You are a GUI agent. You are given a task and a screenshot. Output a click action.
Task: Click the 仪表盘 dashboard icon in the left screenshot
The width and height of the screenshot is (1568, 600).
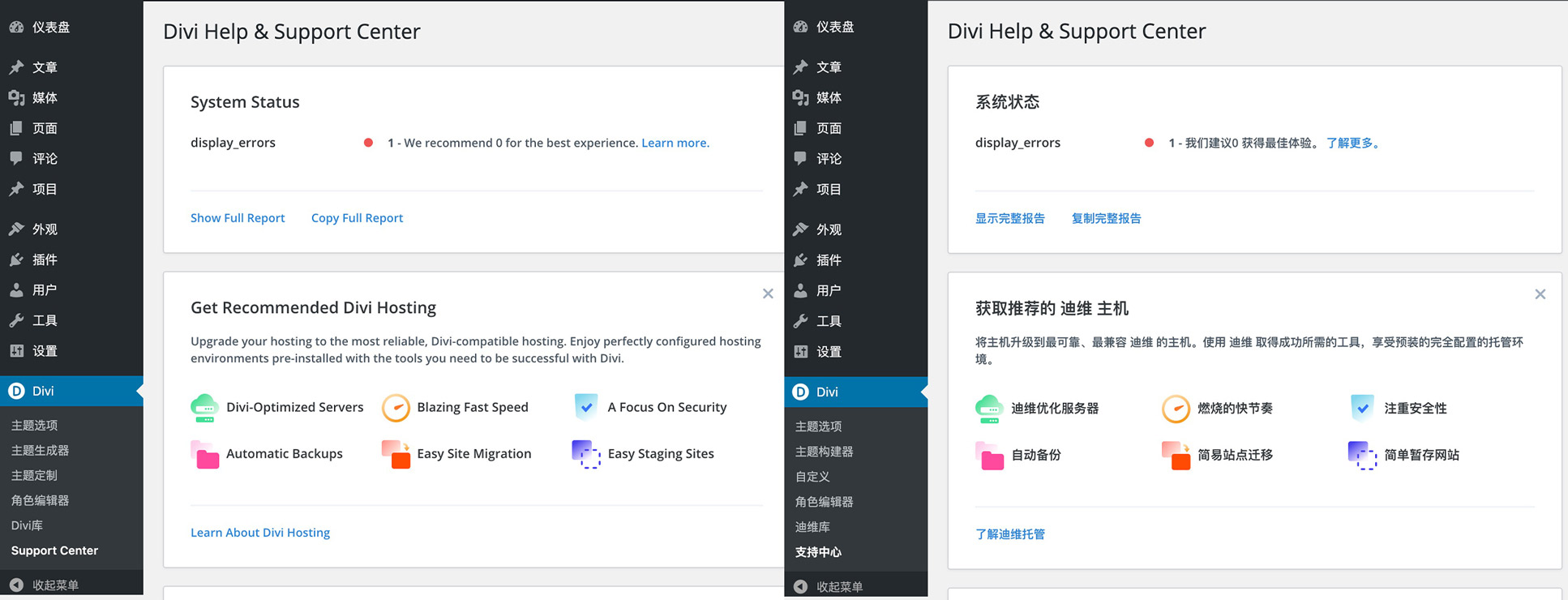tap(16, 27)
